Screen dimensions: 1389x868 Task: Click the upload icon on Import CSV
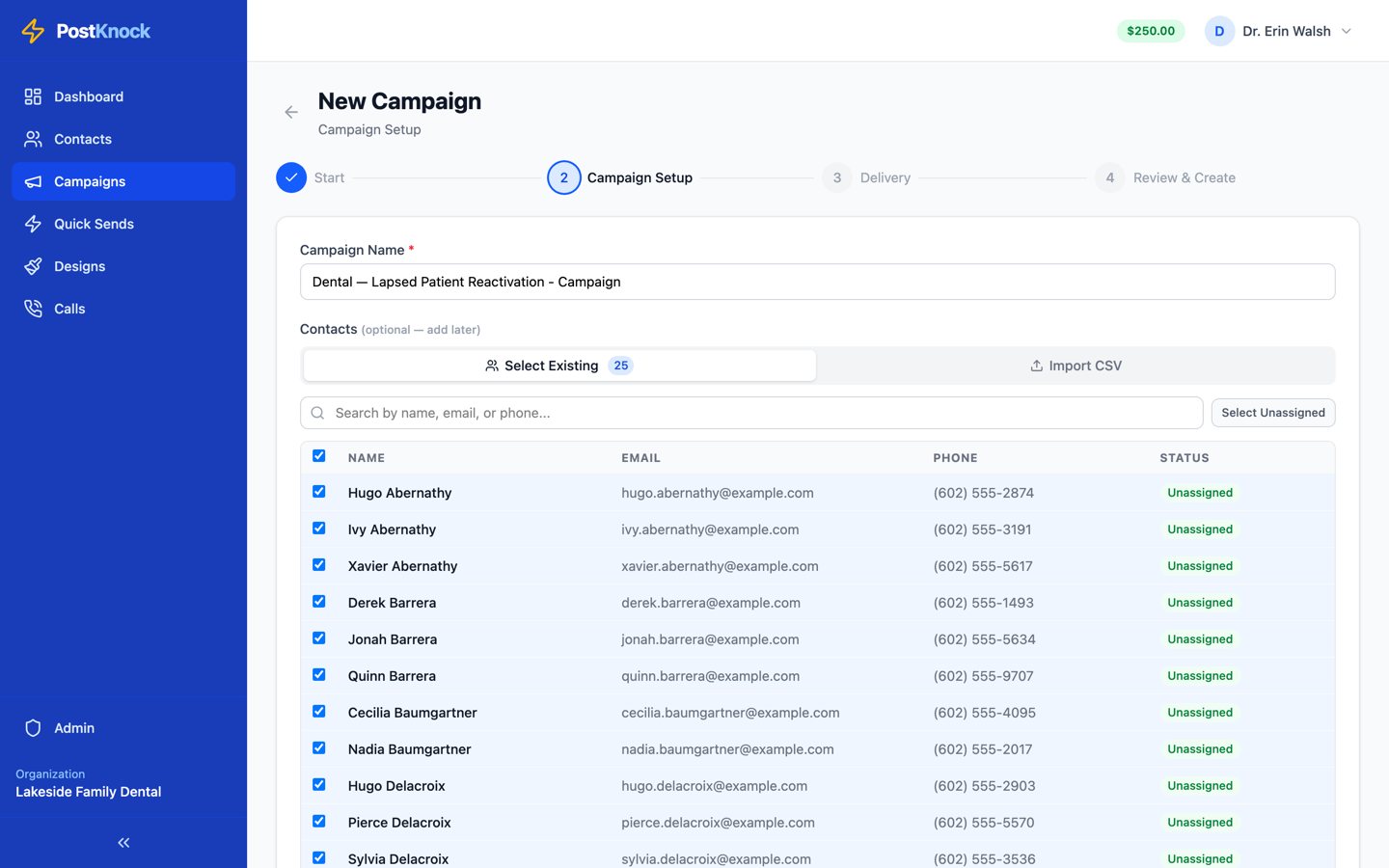1036,366
